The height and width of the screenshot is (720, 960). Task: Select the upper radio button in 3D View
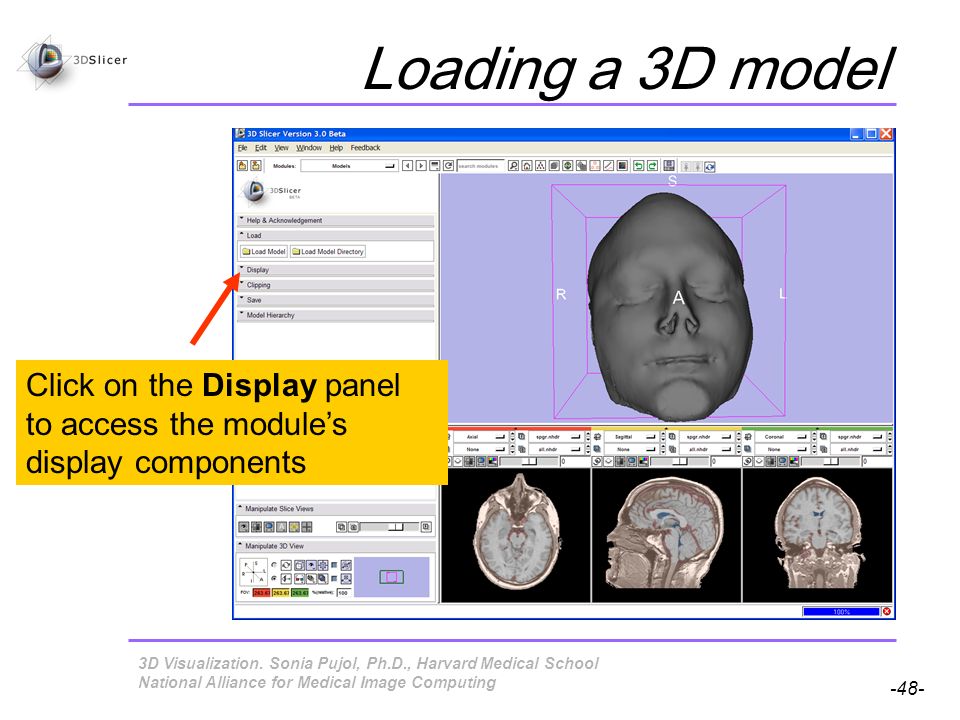pos(274,565)
